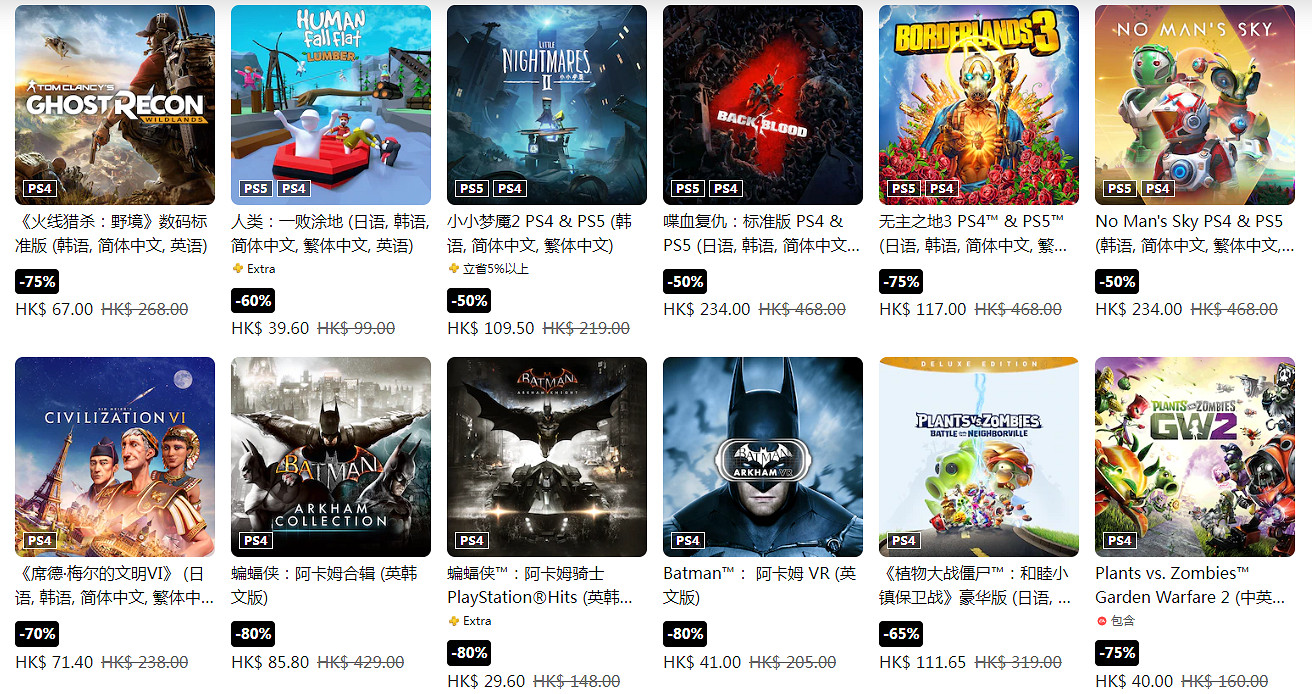Click the PS4 badge on No Man's Sky
The image size is (1312, 694).
1158,188
